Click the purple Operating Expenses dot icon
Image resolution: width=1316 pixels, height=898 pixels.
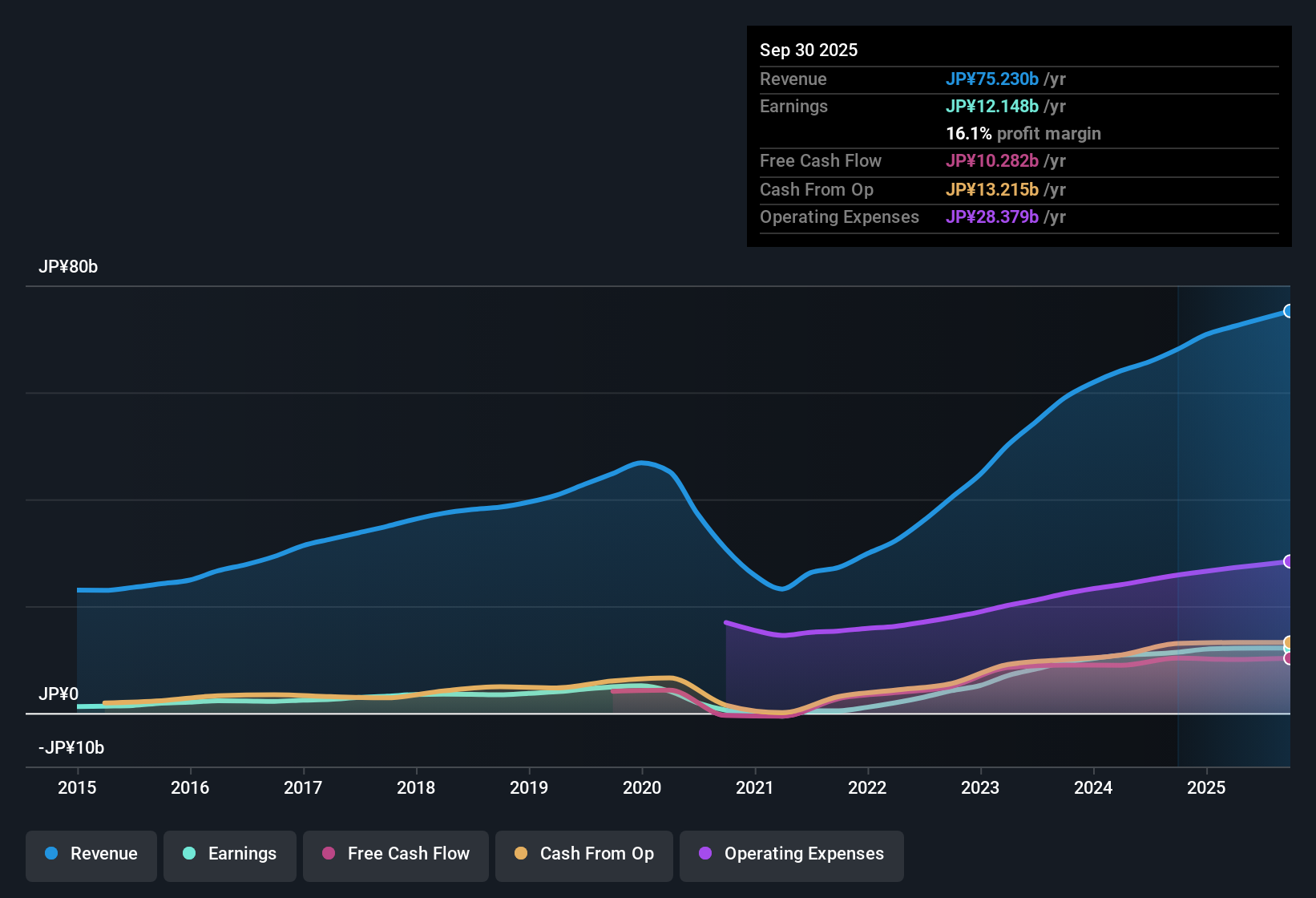pyautogui.click(x=704, y=854)
